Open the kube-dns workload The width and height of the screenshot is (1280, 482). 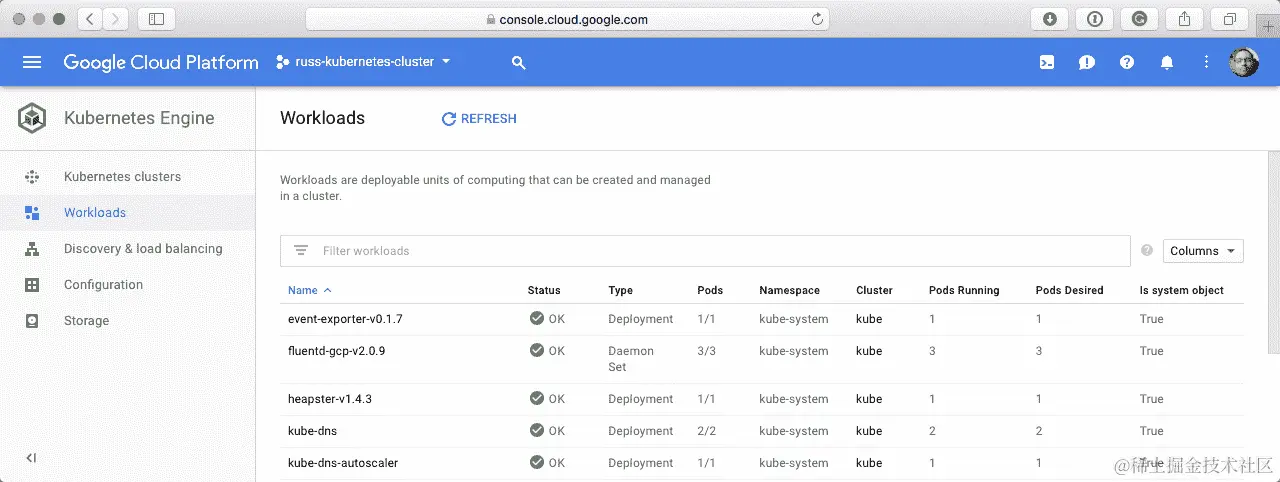click(312, 431)
